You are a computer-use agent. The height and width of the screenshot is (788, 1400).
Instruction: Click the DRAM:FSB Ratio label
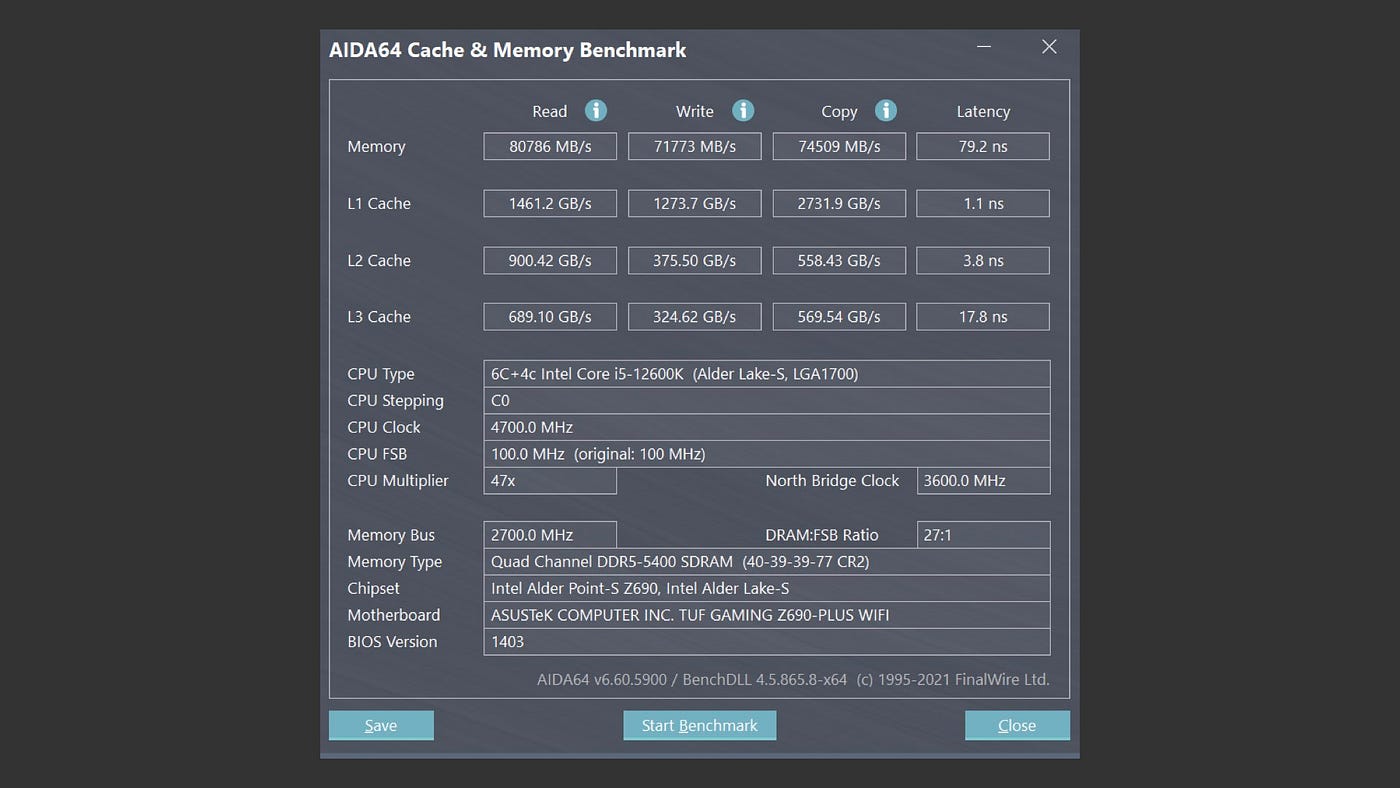tap(822, 535)
